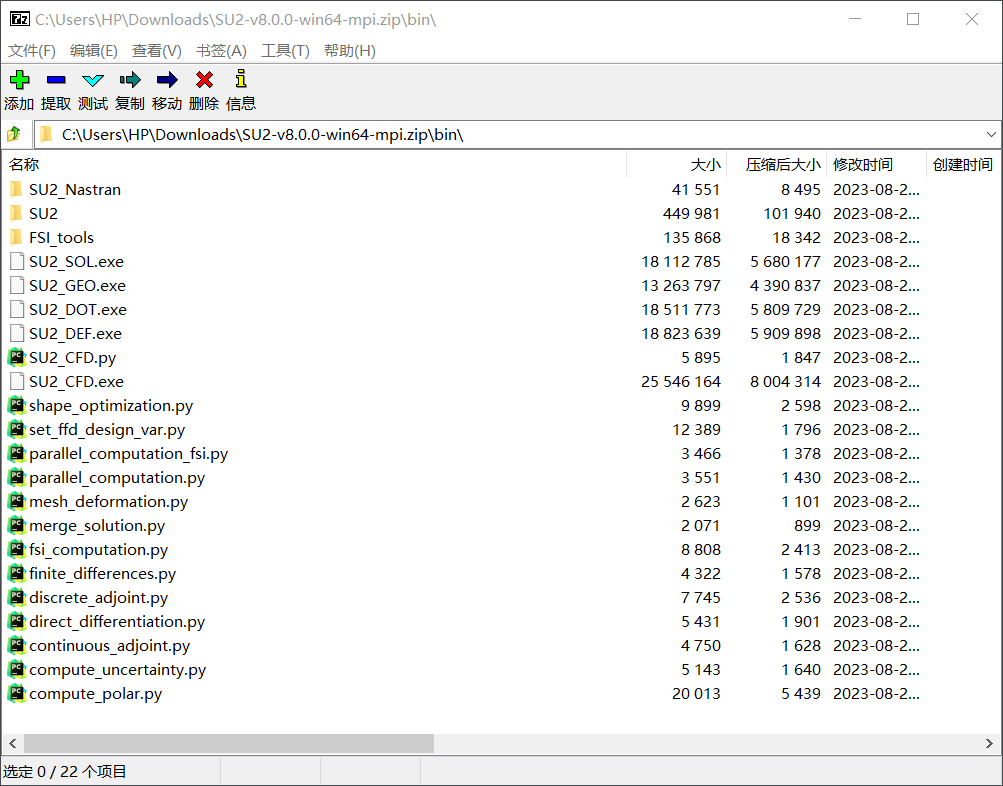
Task: Click the Test (测试) toolbar icon
Action: 93,81
